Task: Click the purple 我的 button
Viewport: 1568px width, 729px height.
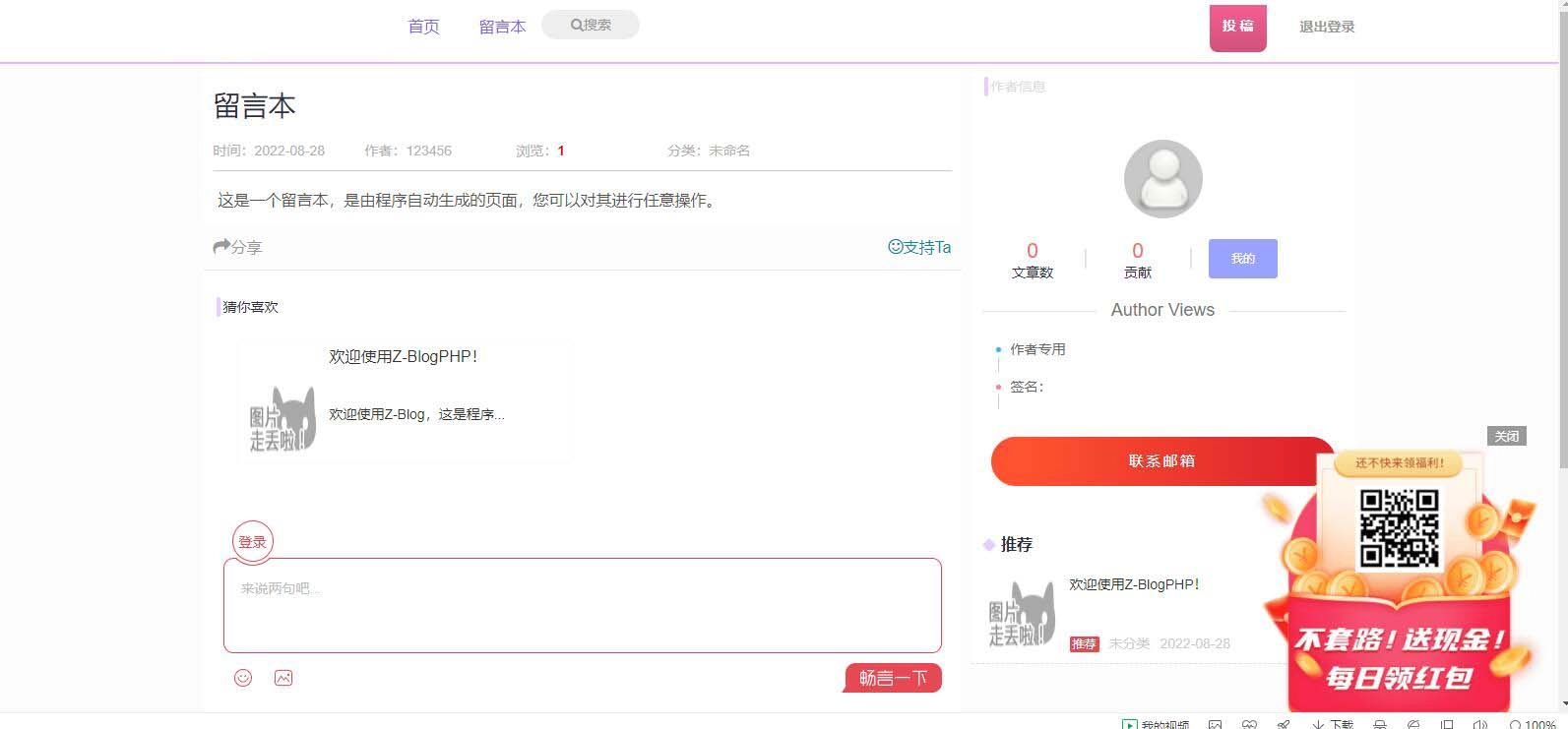Action: (1243, 259)
